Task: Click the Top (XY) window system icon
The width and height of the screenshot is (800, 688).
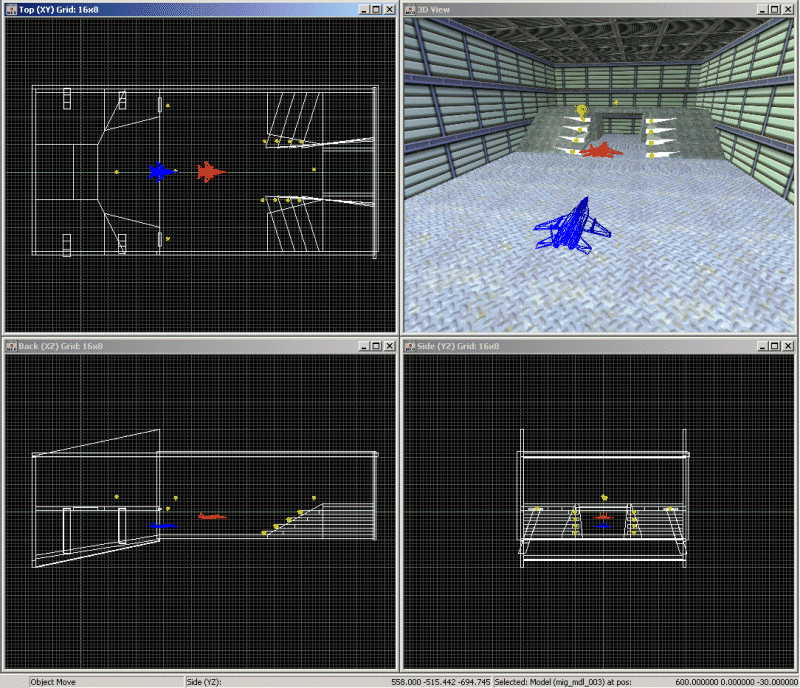Action: coord(11,8)
